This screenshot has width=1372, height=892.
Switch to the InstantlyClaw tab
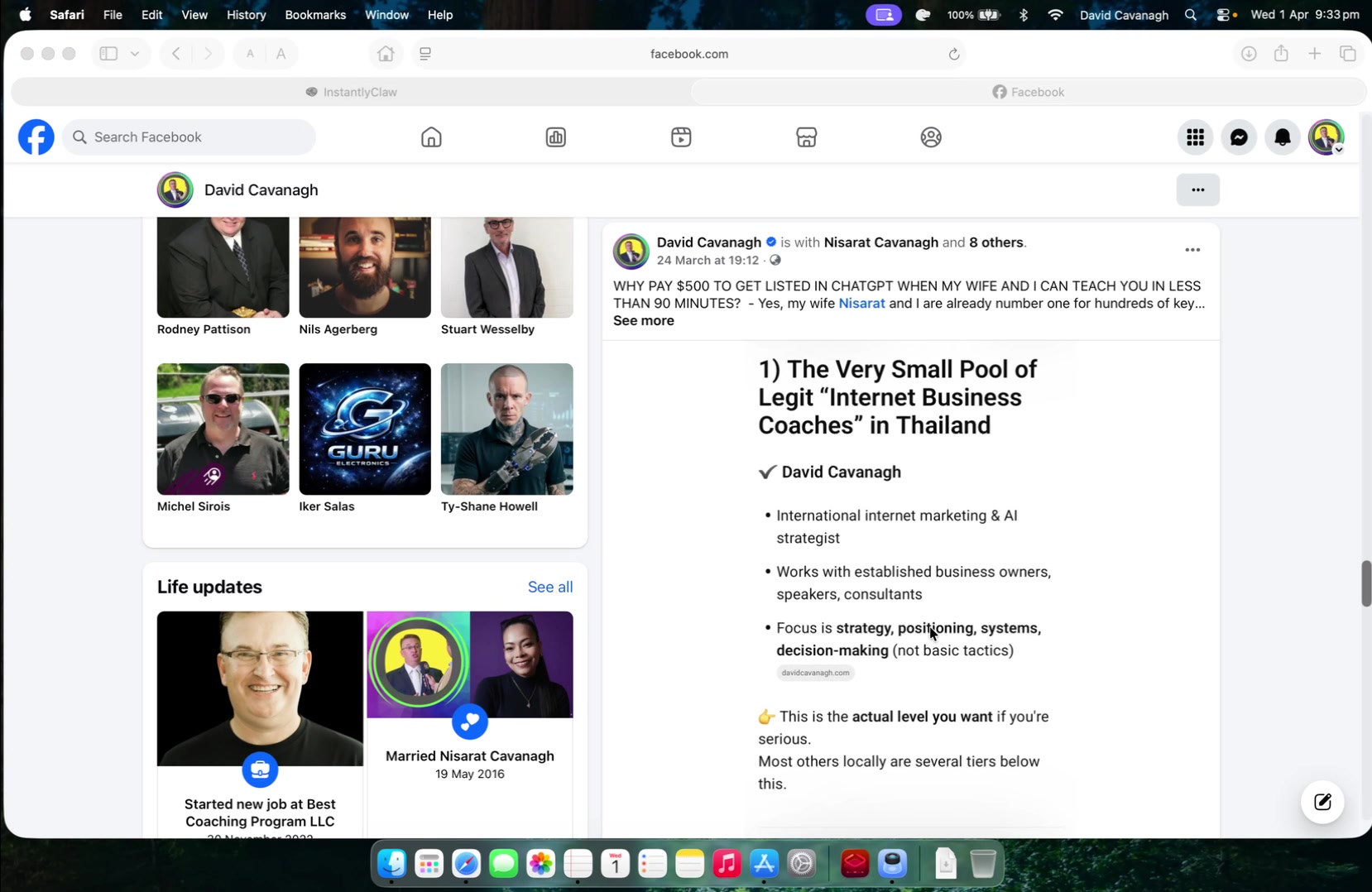point(351,92)
